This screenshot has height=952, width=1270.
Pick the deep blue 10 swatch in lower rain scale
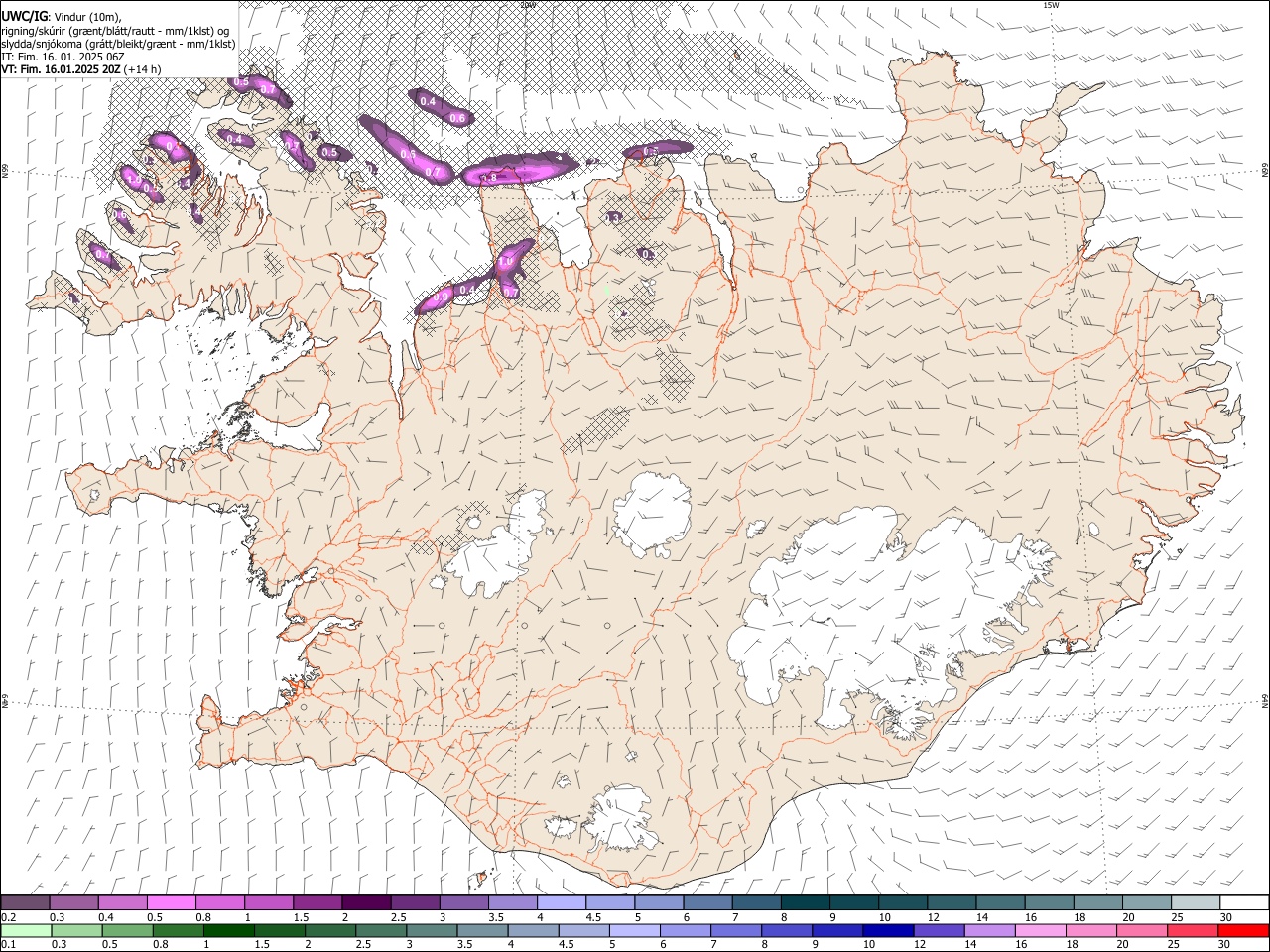click(x=887, y=930)
